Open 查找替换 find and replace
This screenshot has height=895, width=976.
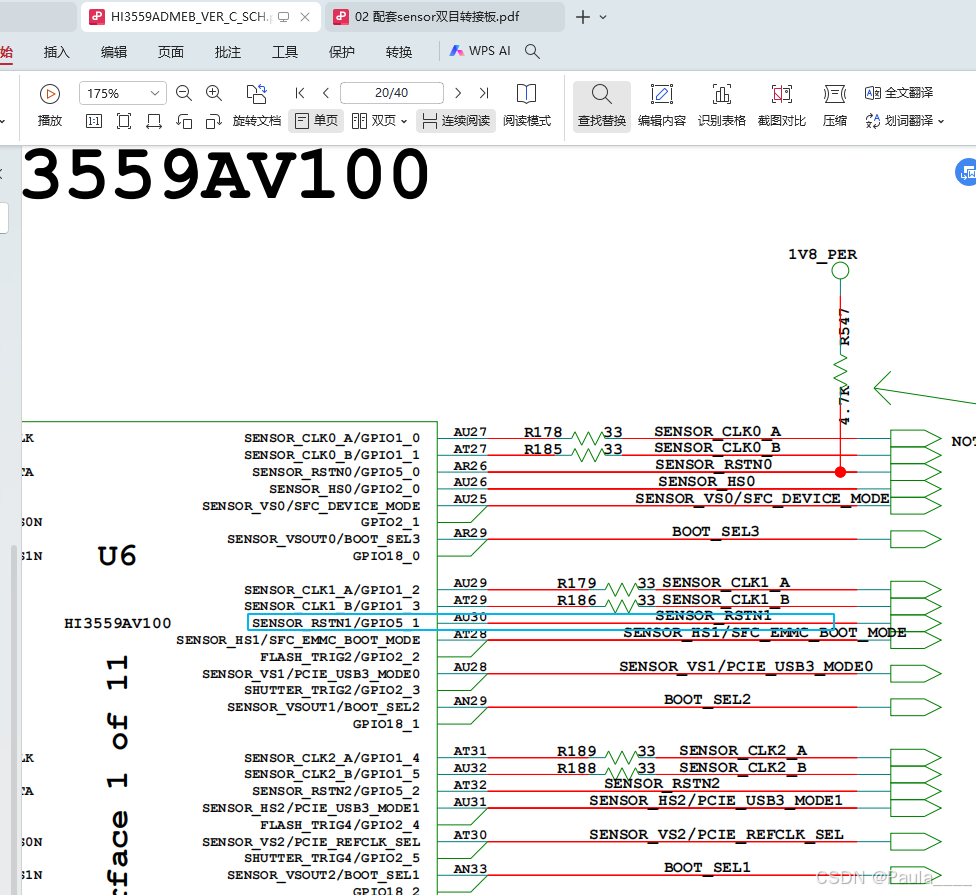(x=601, y=106)
